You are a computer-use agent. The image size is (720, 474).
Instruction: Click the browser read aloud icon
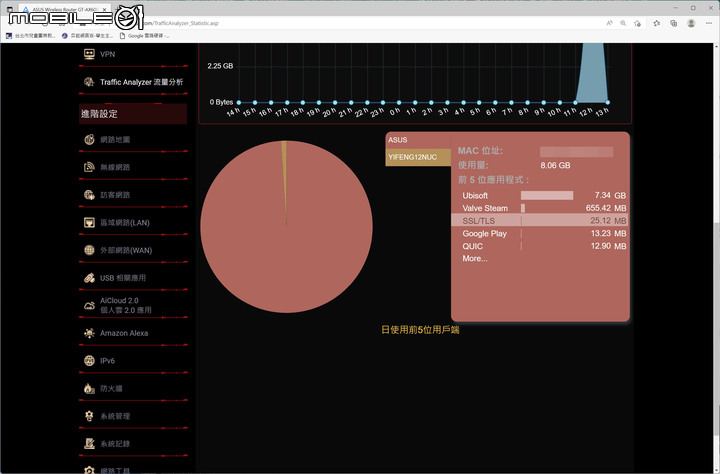click(609, 23)
